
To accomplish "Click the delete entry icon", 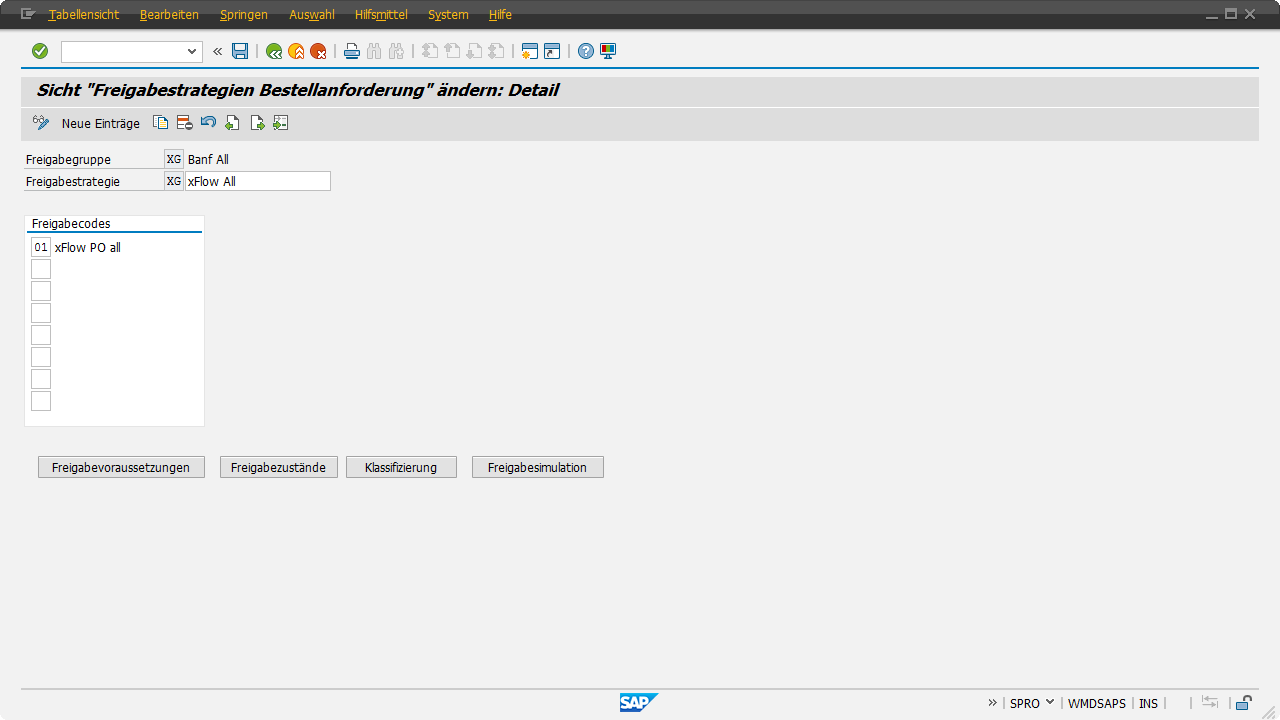I will pos(184,123).
